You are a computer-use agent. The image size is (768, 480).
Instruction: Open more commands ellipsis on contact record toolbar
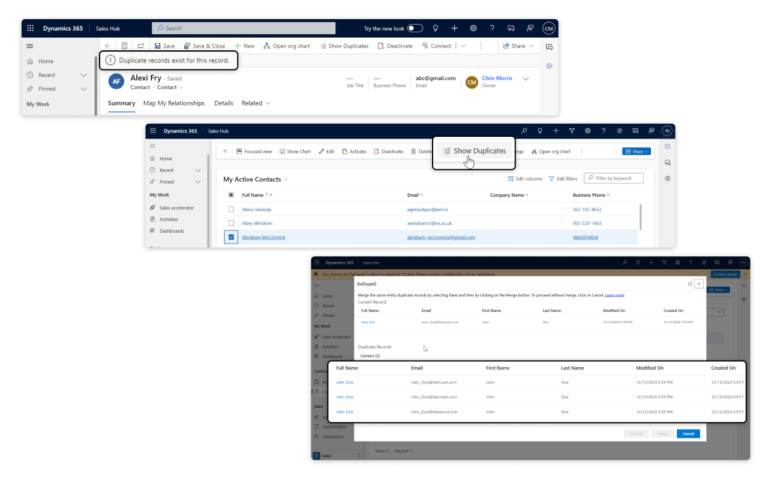coord(480,46)
